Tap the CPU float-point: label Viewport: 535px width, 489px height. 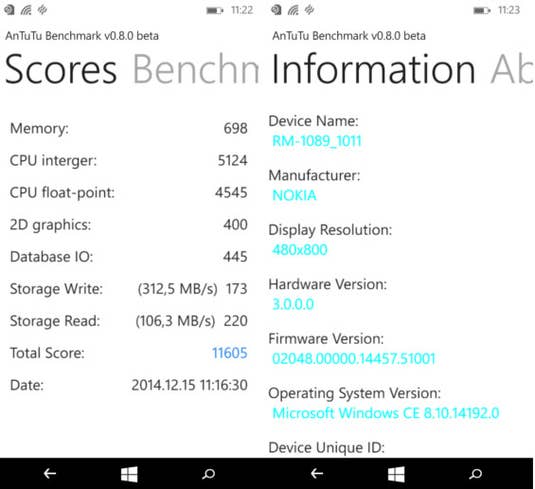pos(62,193)
